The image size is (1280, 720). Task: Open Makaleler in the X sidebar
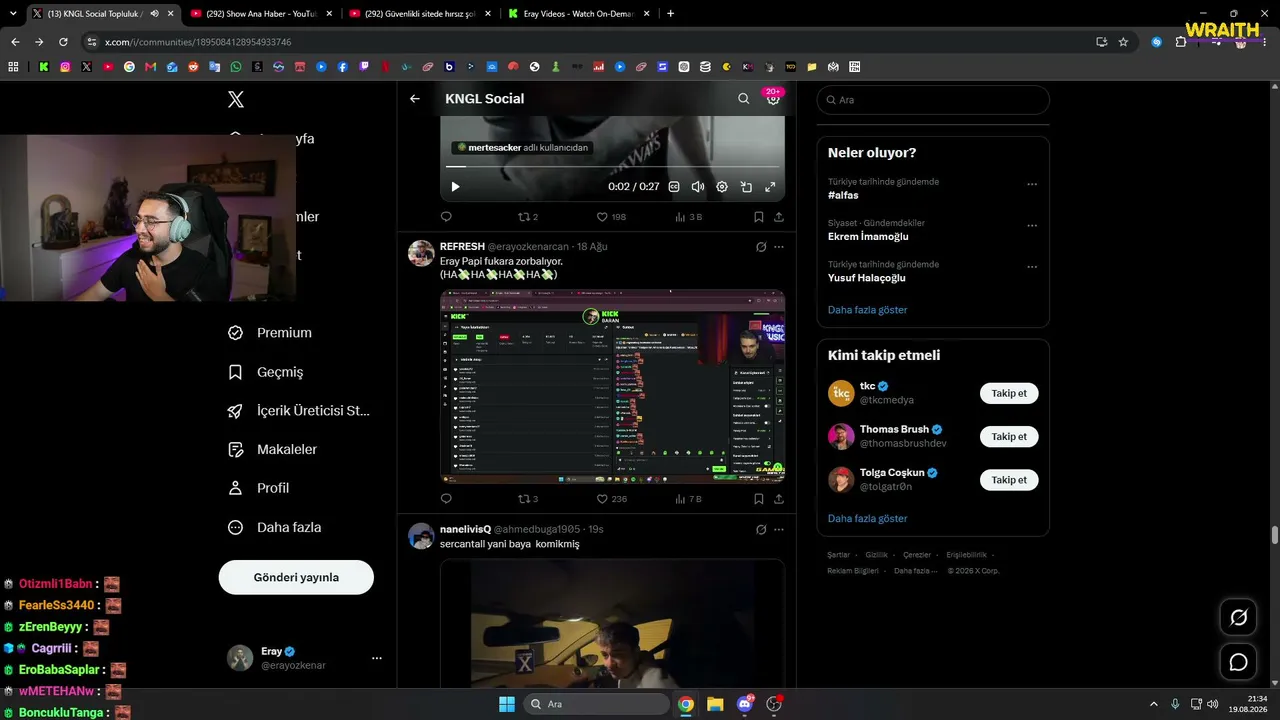tap(273, 450)
